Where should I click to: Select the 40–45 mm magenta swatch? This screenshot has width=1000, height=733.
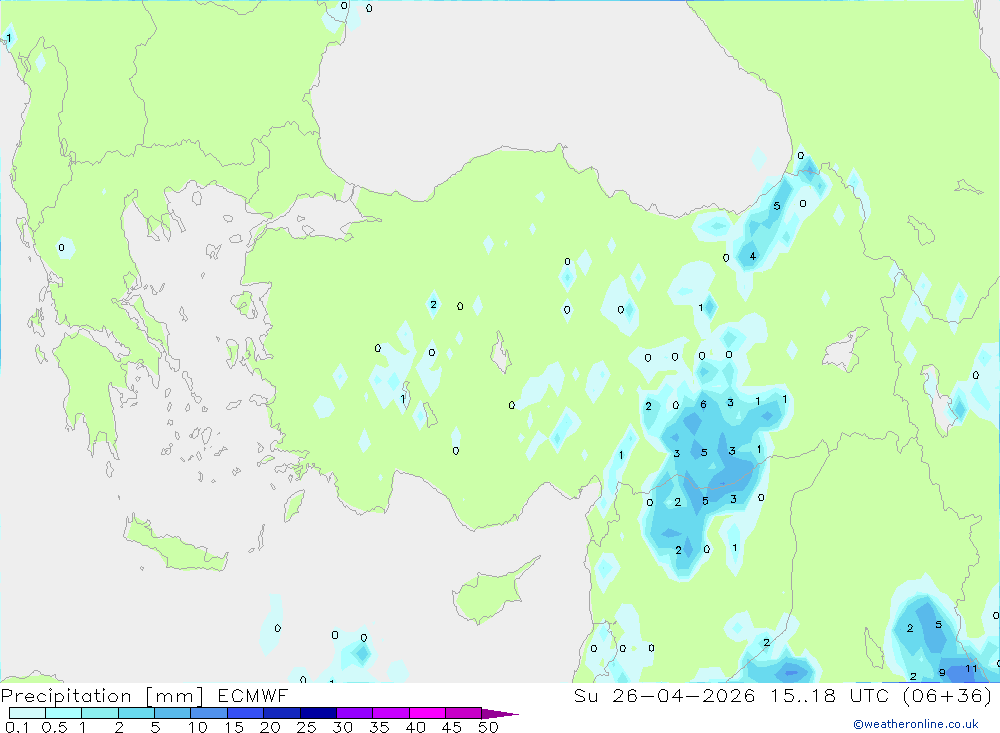[x=427, y=713]
